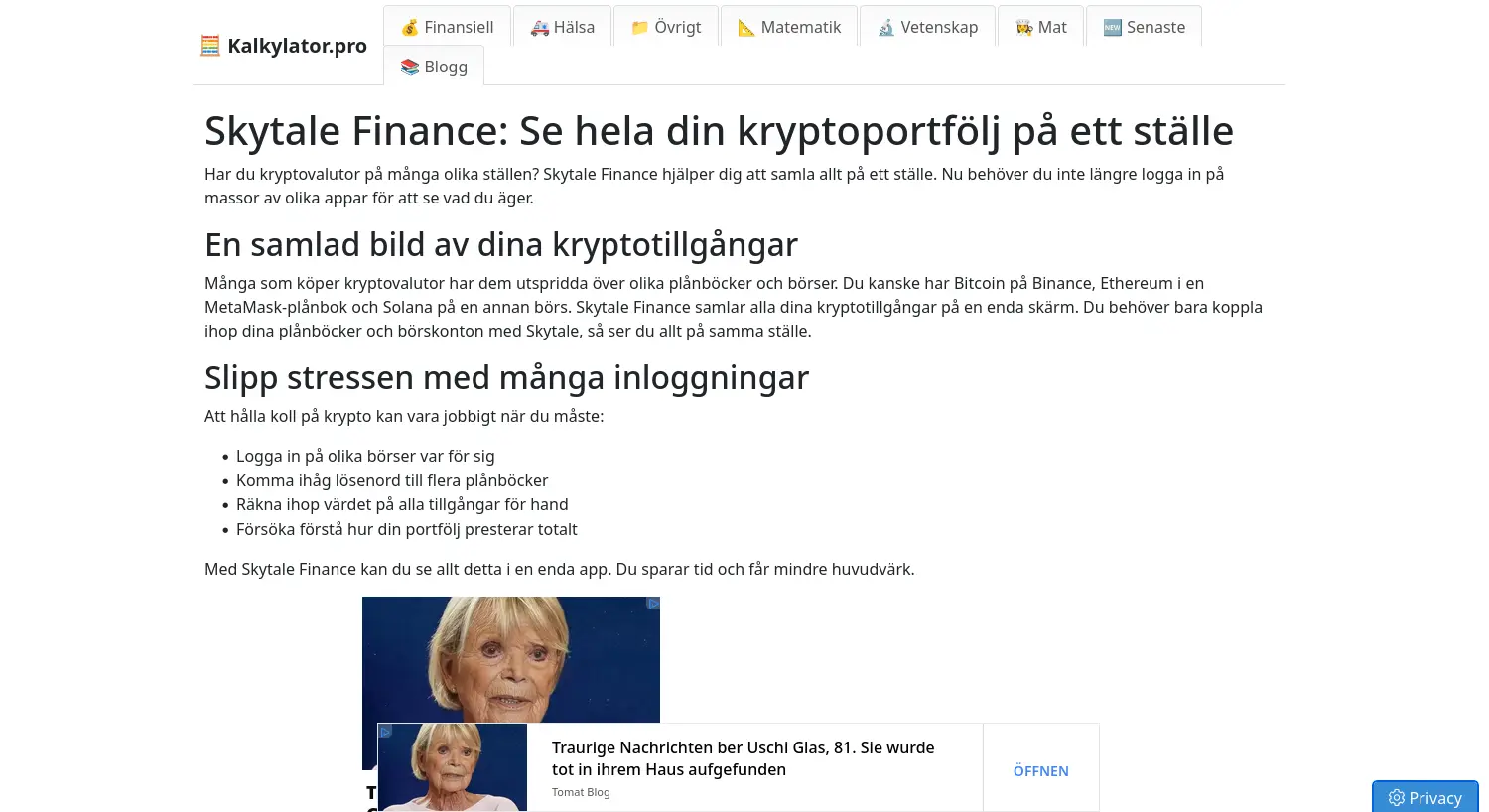Open the Senaste section
The image size is (1489, 812).
[x=1144, y=27]
